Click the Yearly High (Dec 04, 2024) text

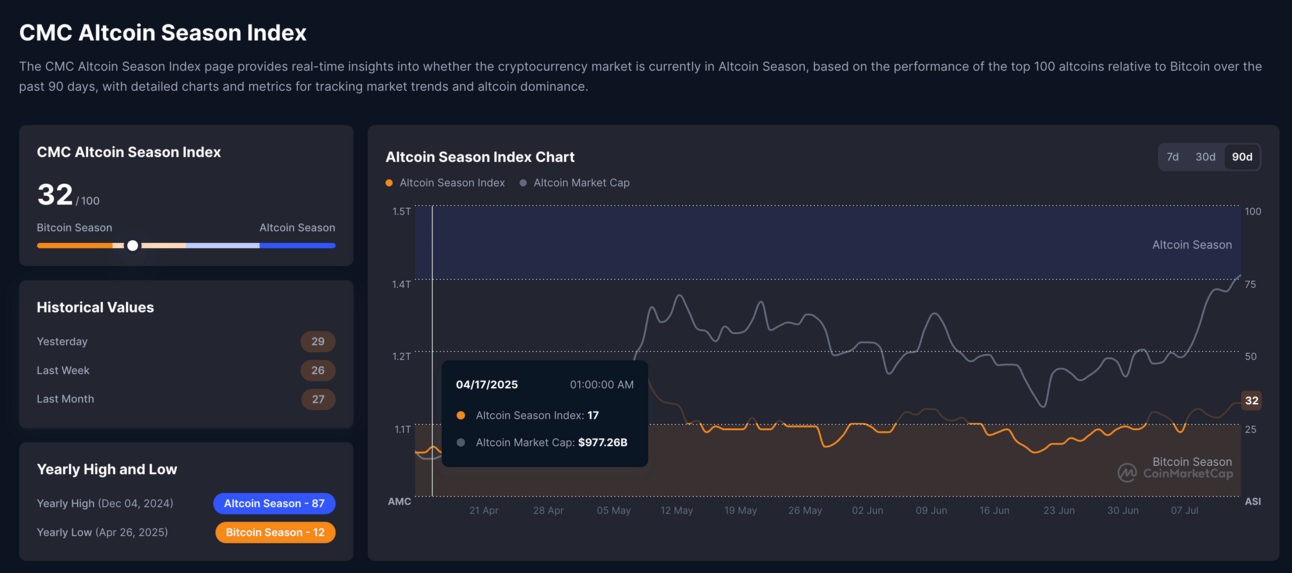pyautogui.click(x=105, y=504)
